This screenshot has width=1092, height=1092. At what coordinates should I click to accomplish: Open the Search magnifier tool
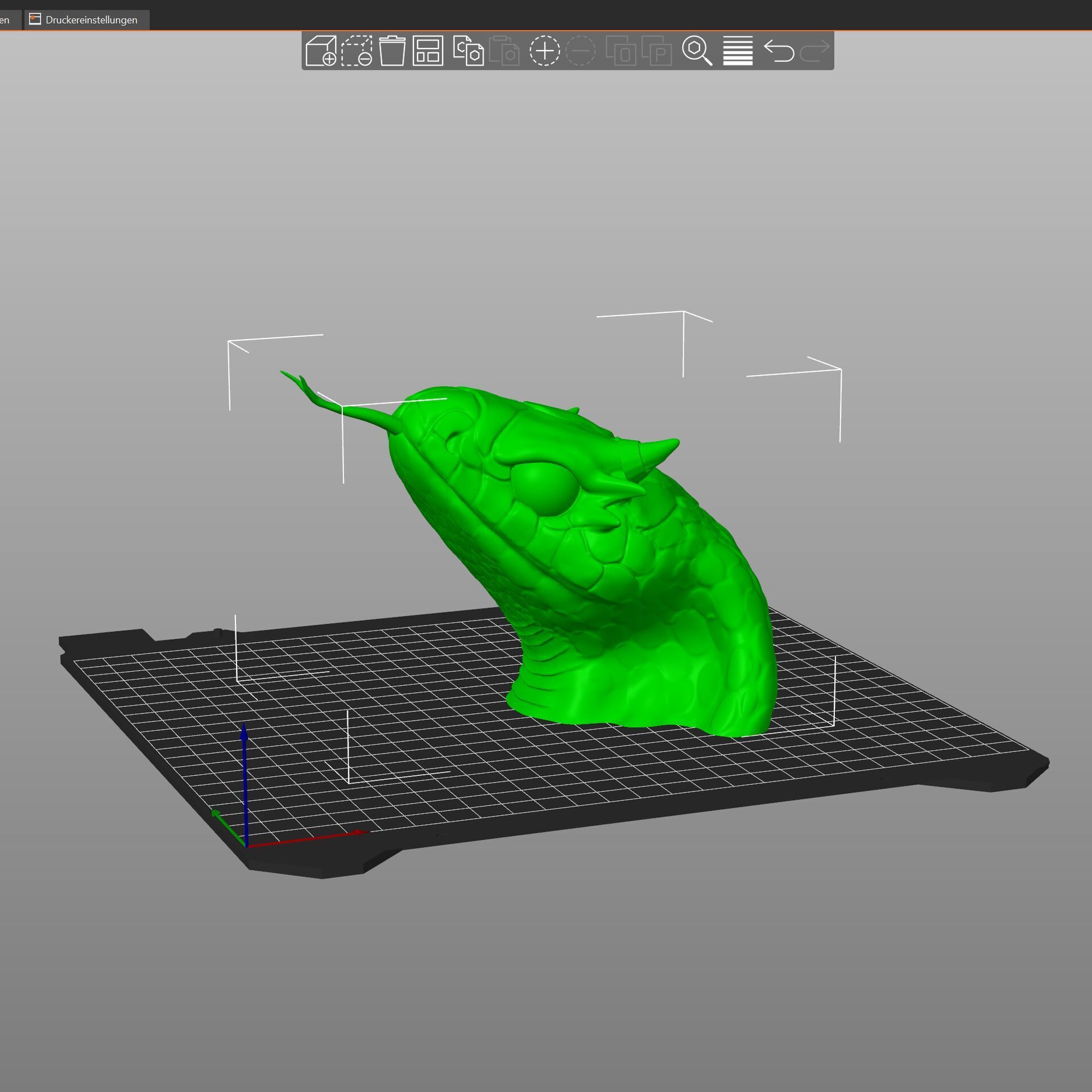(x=697, y=51)
